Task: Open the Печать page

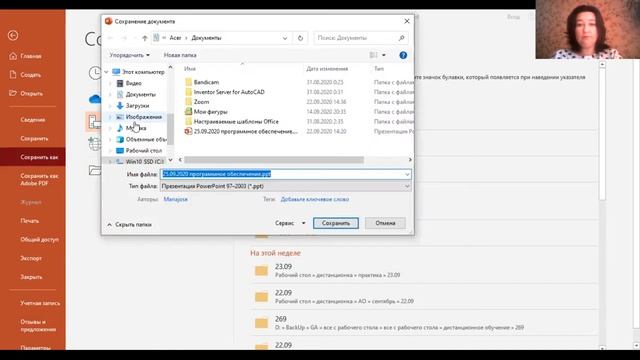Action: [30, 221]
